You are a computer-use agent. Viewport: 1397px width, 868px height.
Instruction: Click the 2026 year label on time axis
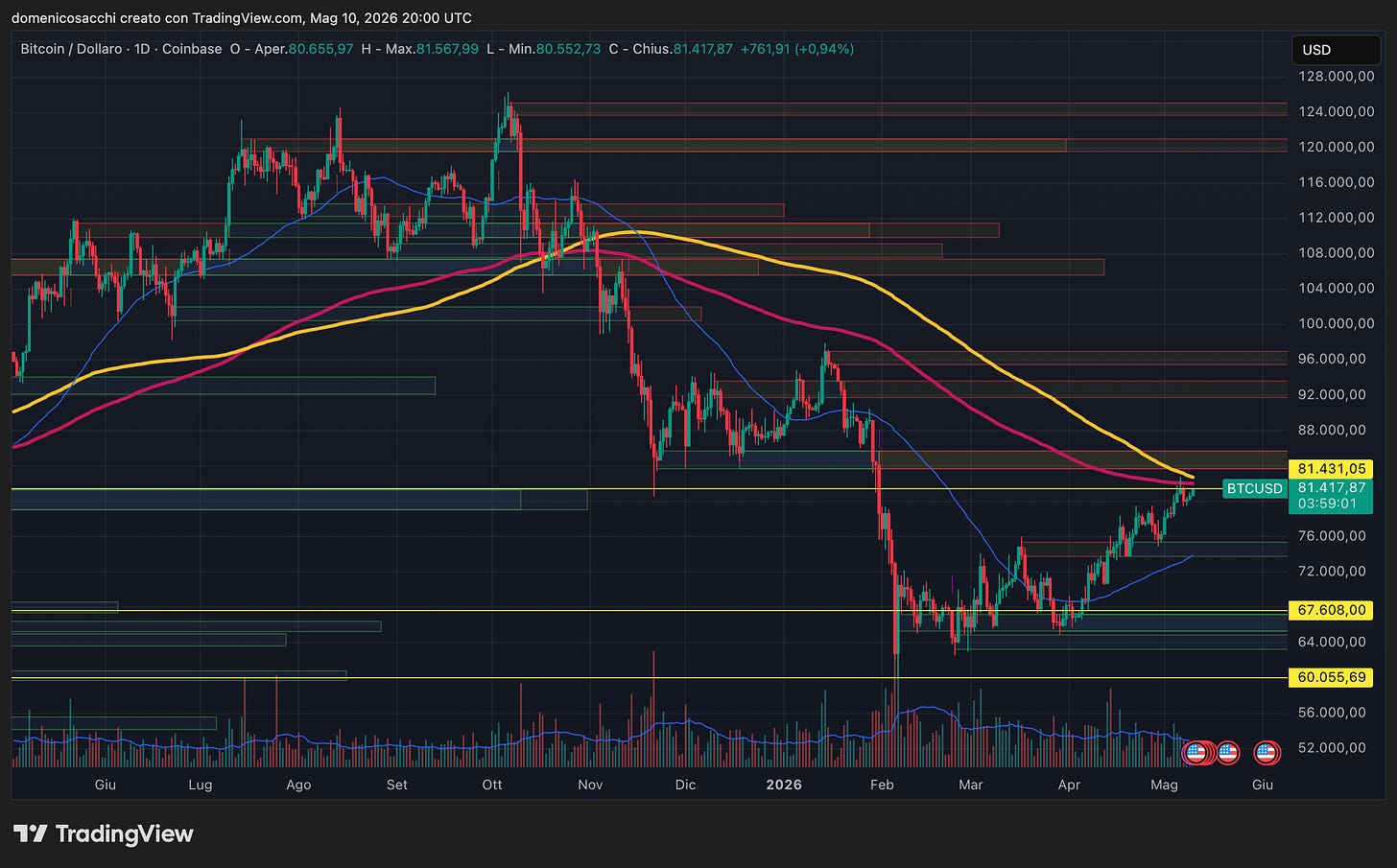[784, 785]
